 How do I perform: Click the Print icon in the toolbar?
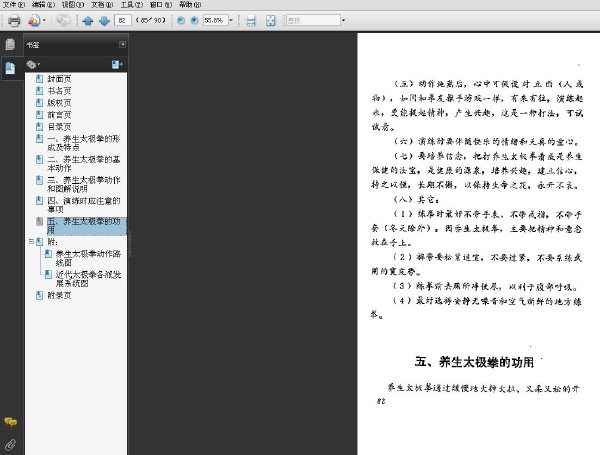coord(14,20)
